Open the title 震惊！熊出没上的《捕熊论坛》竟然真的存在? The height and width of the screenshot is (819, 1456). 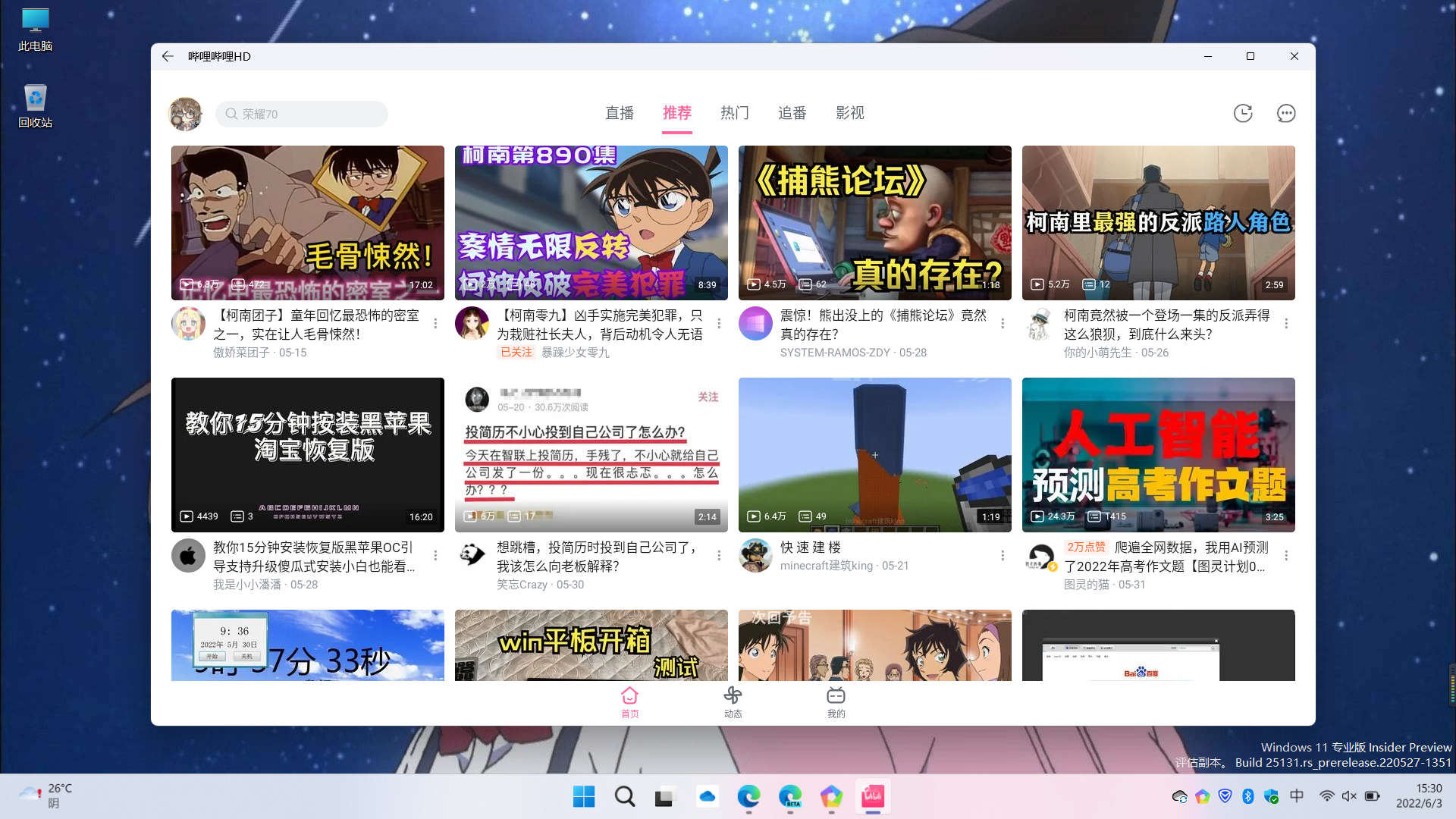pos(883,325)
